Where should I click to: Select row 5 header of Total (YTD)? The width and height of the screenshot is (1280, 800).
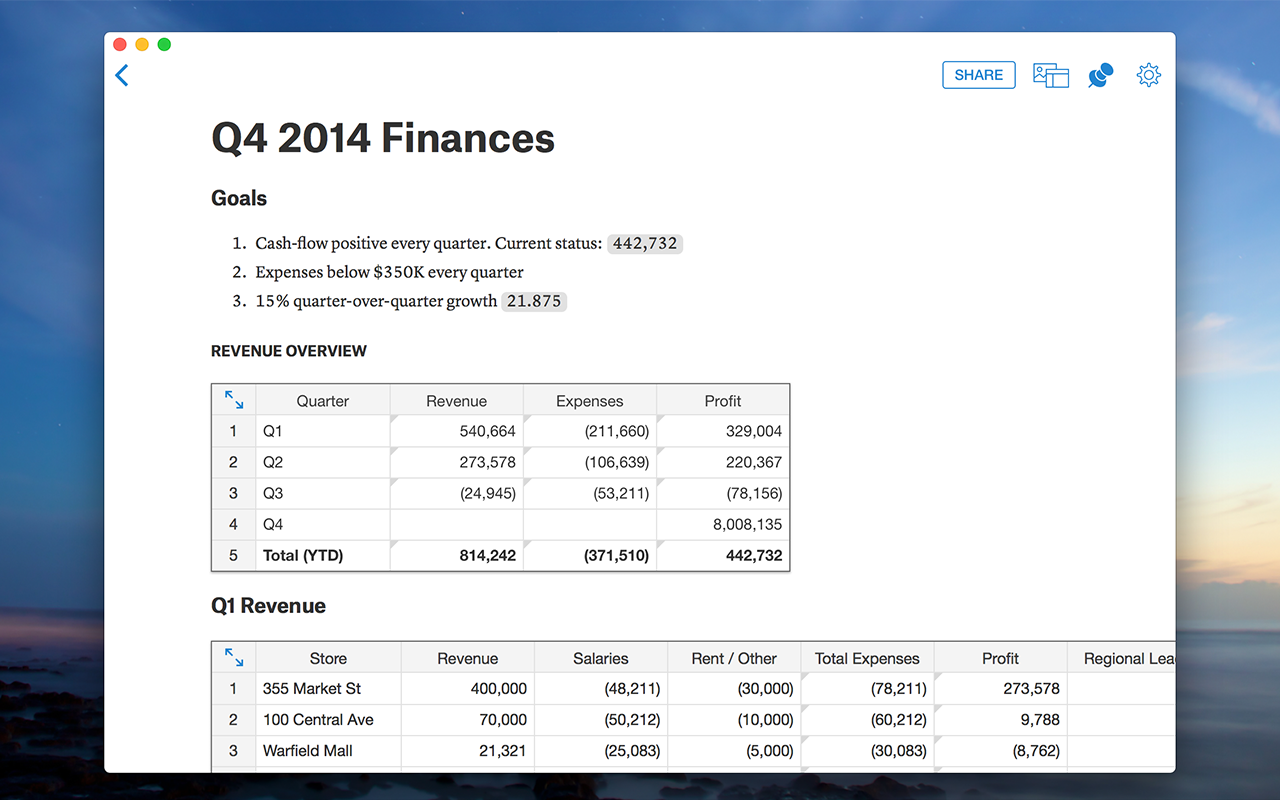click(234, 555)
